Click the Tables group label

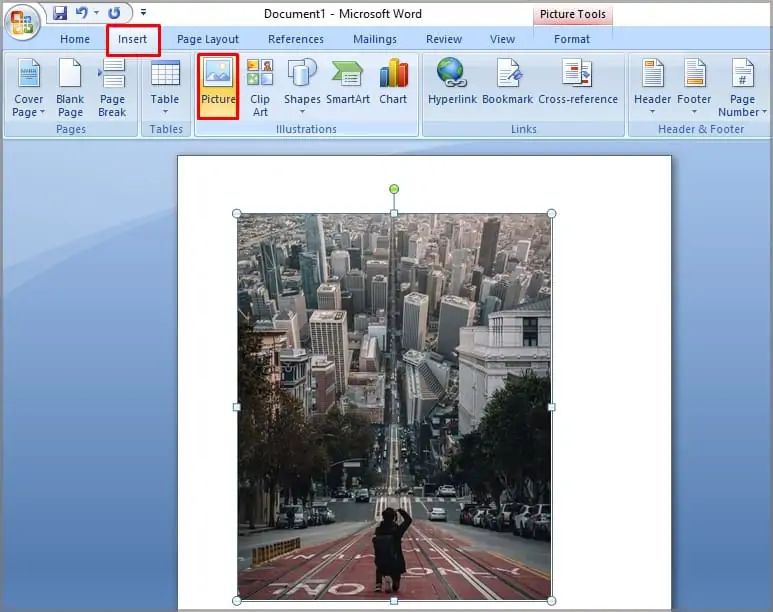point(166,129)
